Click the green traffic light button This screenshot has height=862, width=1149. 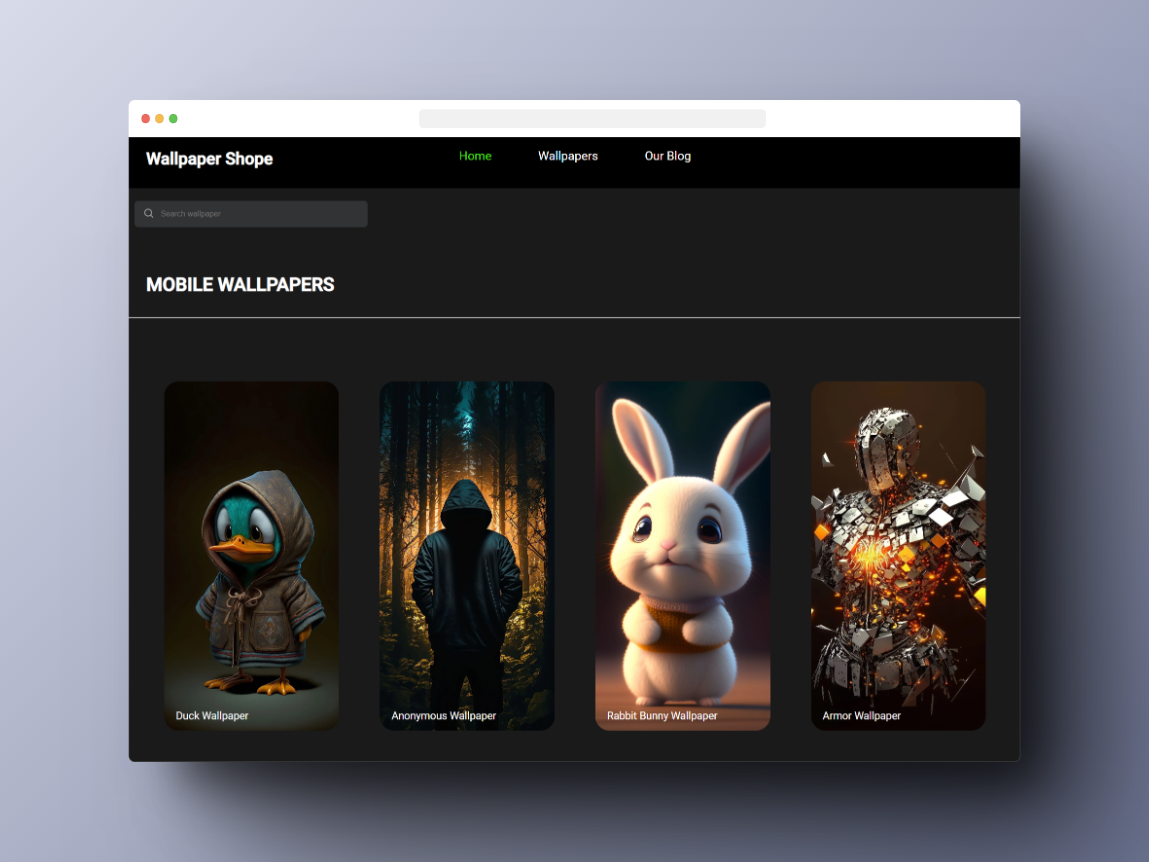coord(173,117)
